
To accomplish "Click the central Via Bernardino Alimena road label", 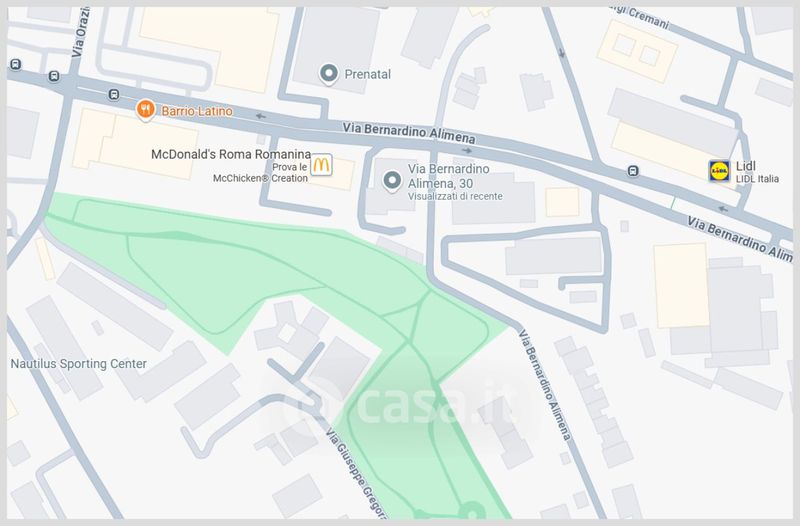I will click(409, 133).
